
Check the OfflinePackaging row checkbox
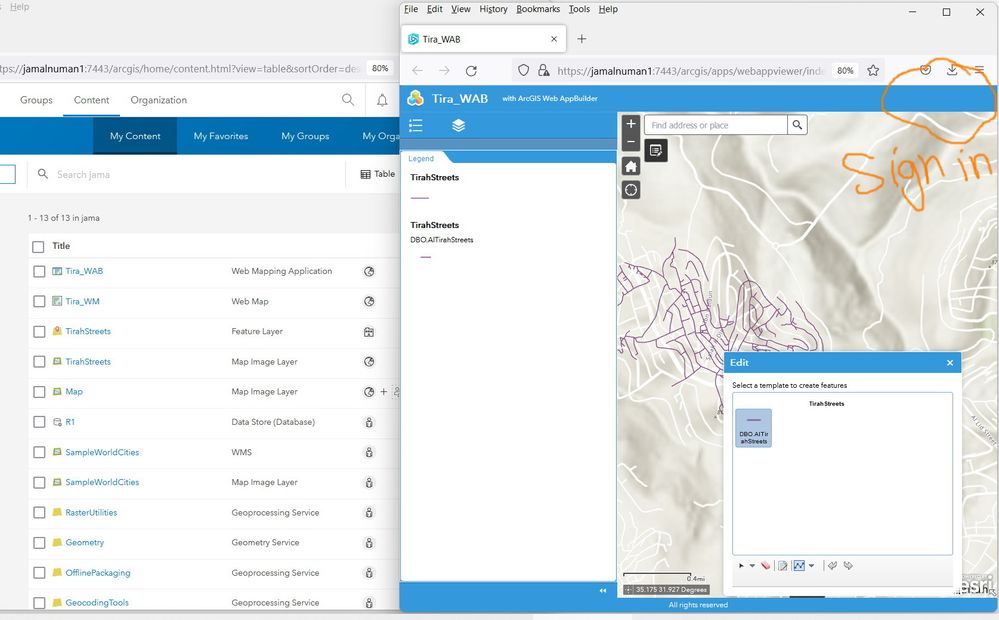coord(39,573)
